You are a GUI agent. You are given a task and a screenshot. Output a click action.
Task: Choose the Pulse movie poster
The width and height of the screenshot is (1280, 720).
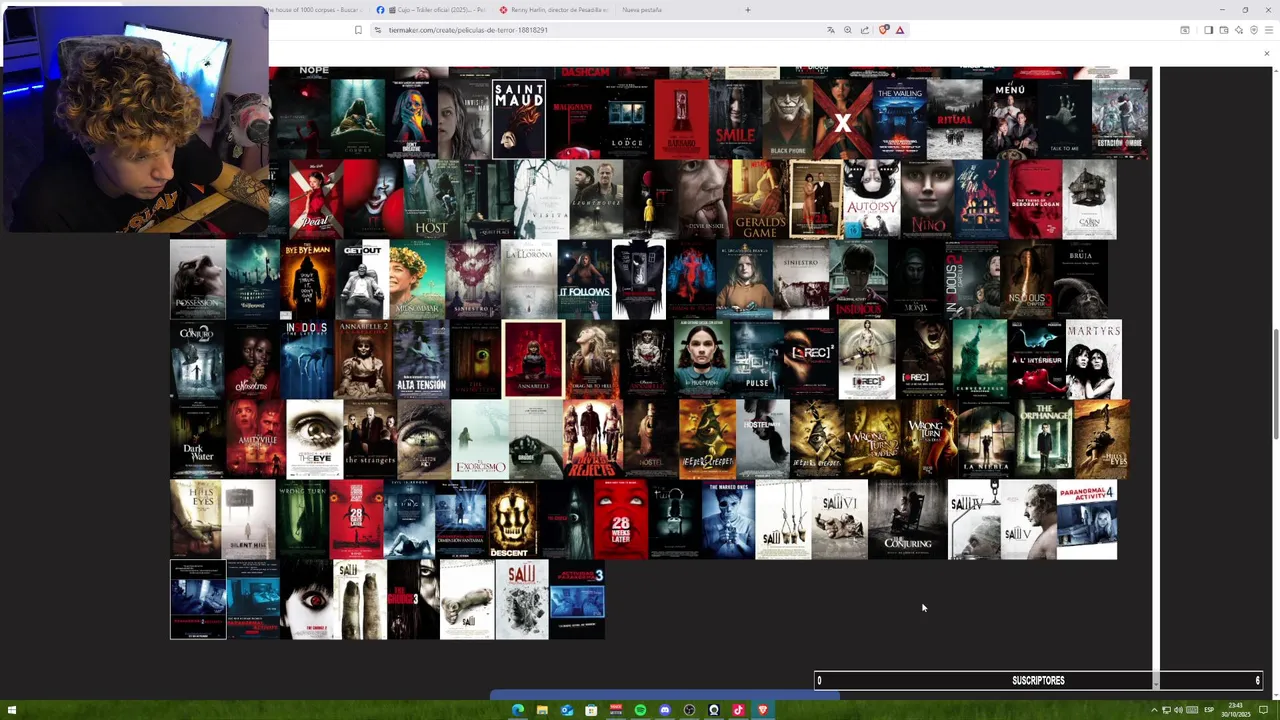click(x=756, y=359)
